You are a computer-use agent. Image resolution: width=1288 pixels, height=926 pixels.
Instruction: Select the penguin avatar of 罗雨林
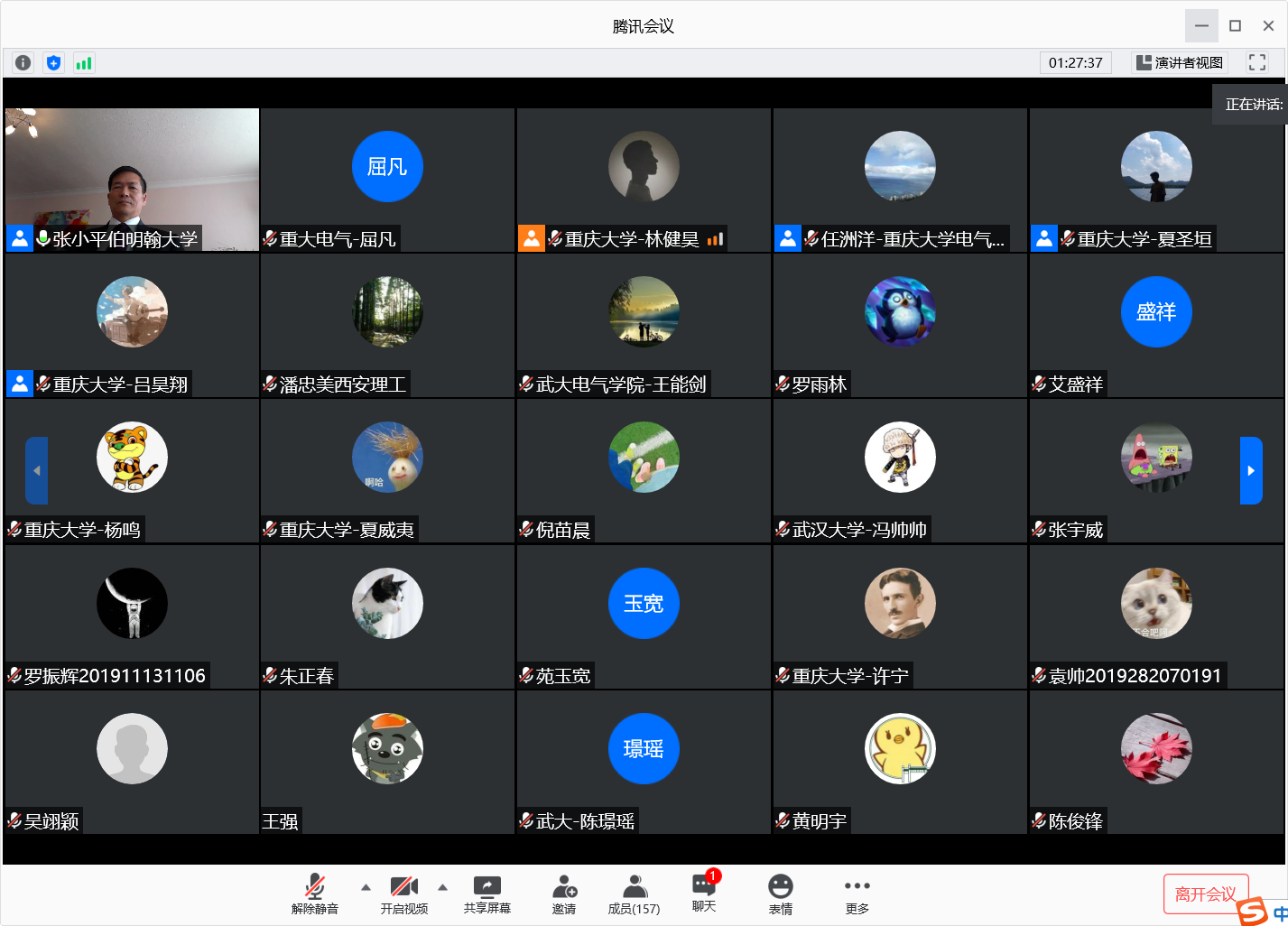[900, 311]
